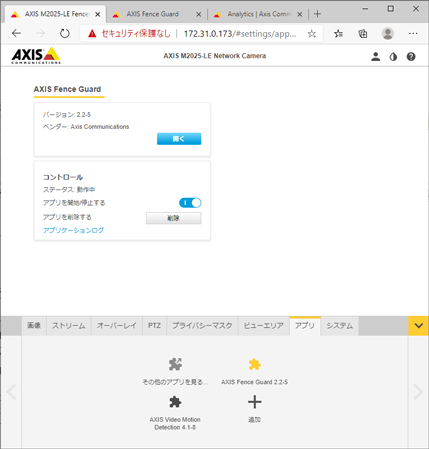Screen dimensions: 429x449
Task: Close the AXIS M2025-LE Fence tab
Action: (x=98, y=14)
